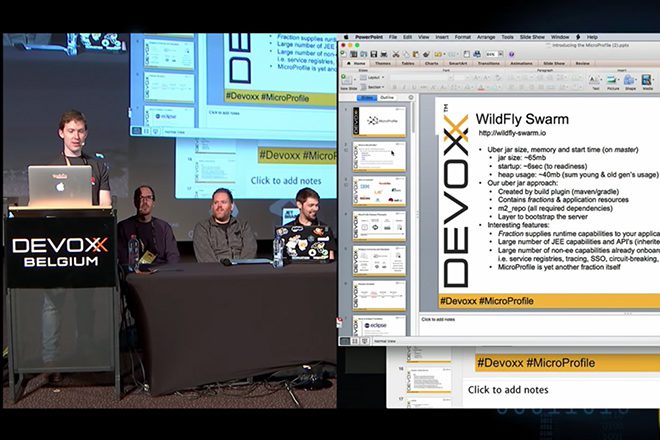The image size is (660, 440).
Task: Click the Media insert icon
Action: 646,80
